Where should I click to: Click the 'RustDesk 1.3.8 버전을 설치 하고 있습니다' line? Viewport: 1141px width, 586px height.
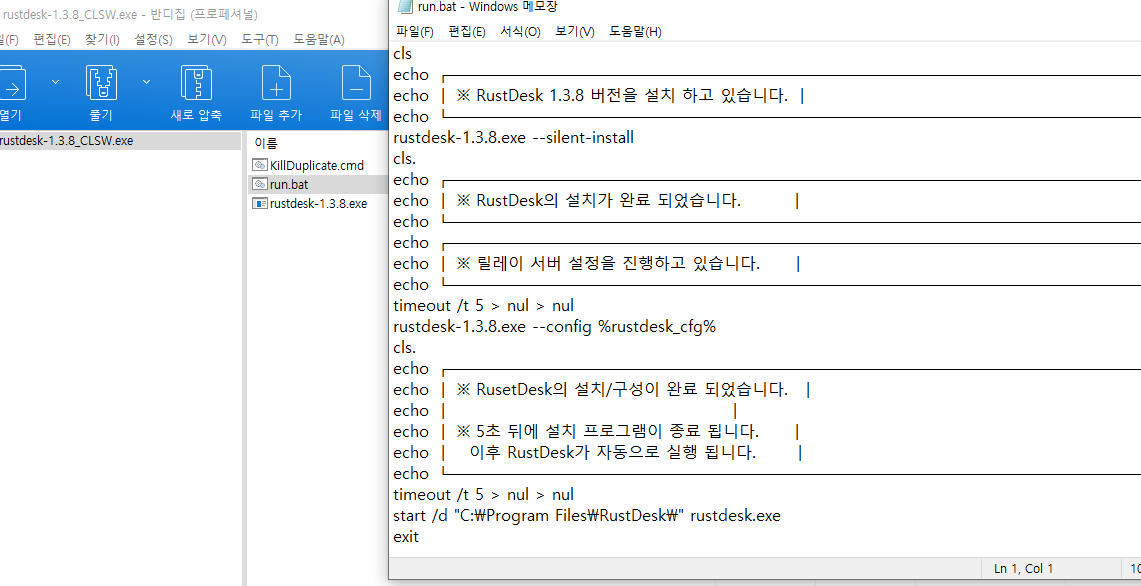point(622,95)
